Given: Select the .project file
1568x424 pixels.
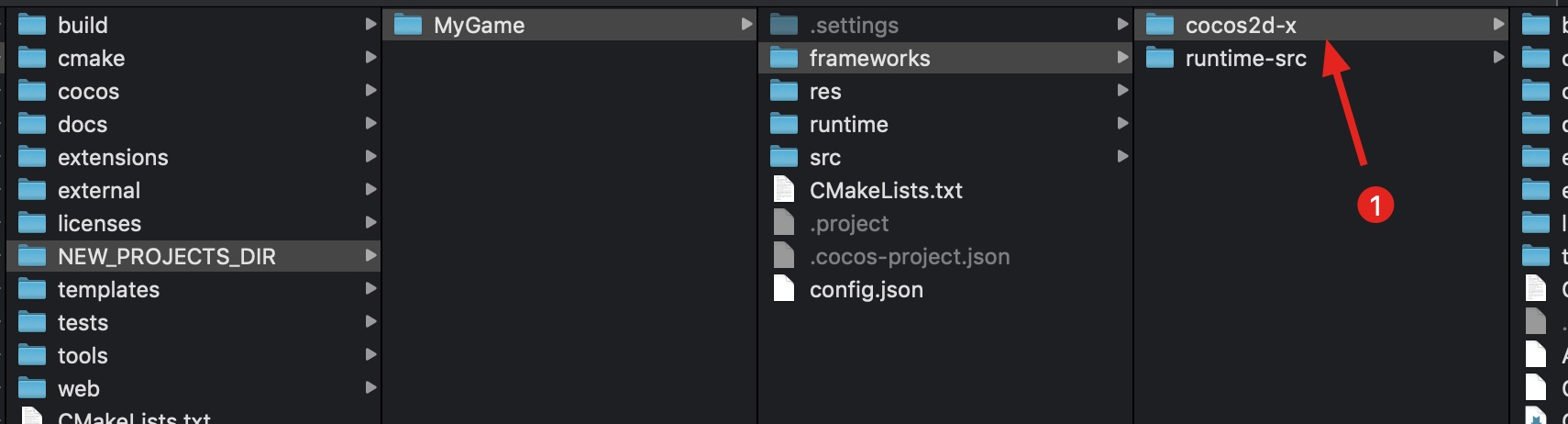Looking at the screenshot, I should [x=848, y=224].
